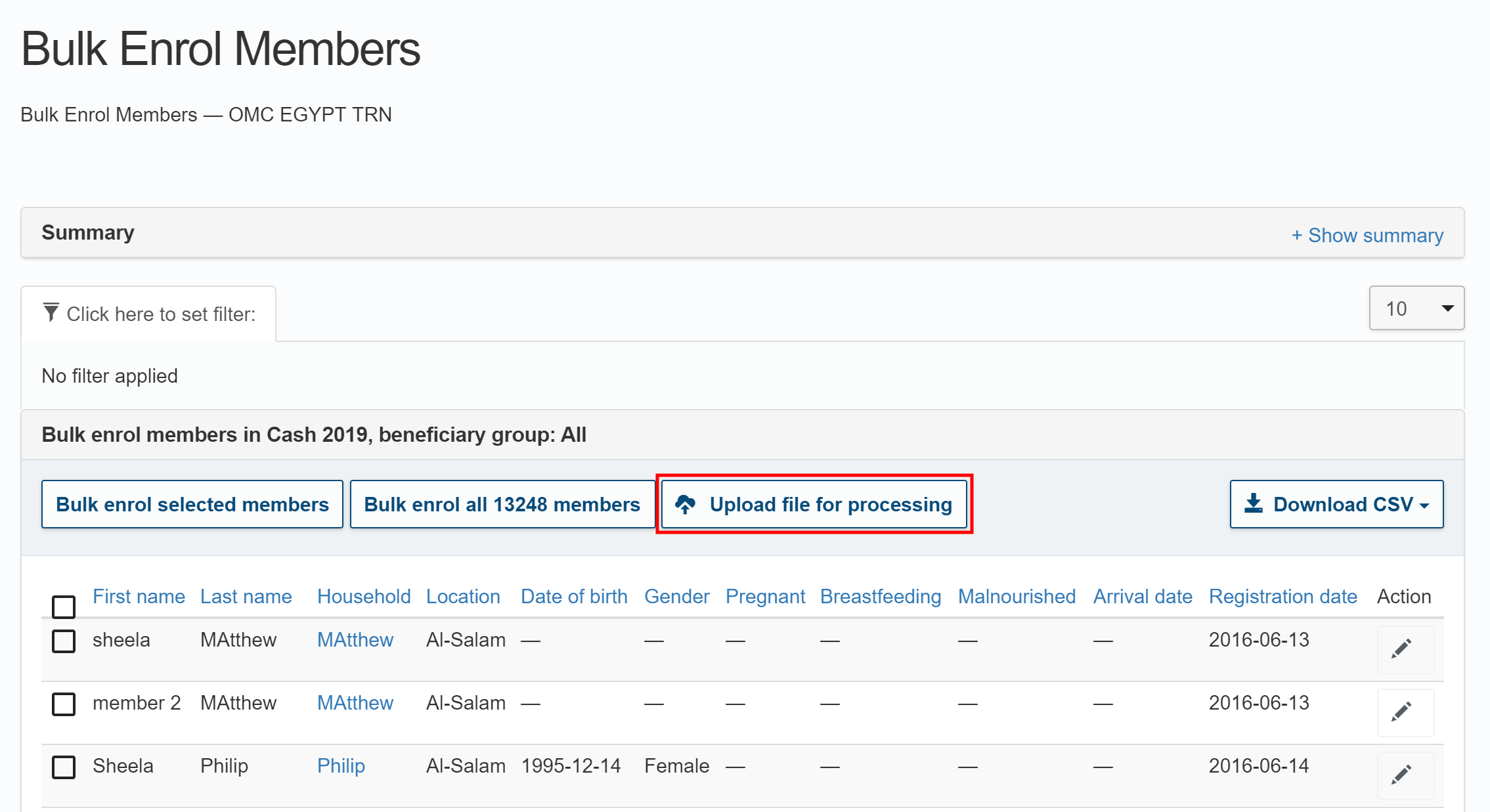
Task: Sort by Date of birth header
Action: [x=574, y=596]
